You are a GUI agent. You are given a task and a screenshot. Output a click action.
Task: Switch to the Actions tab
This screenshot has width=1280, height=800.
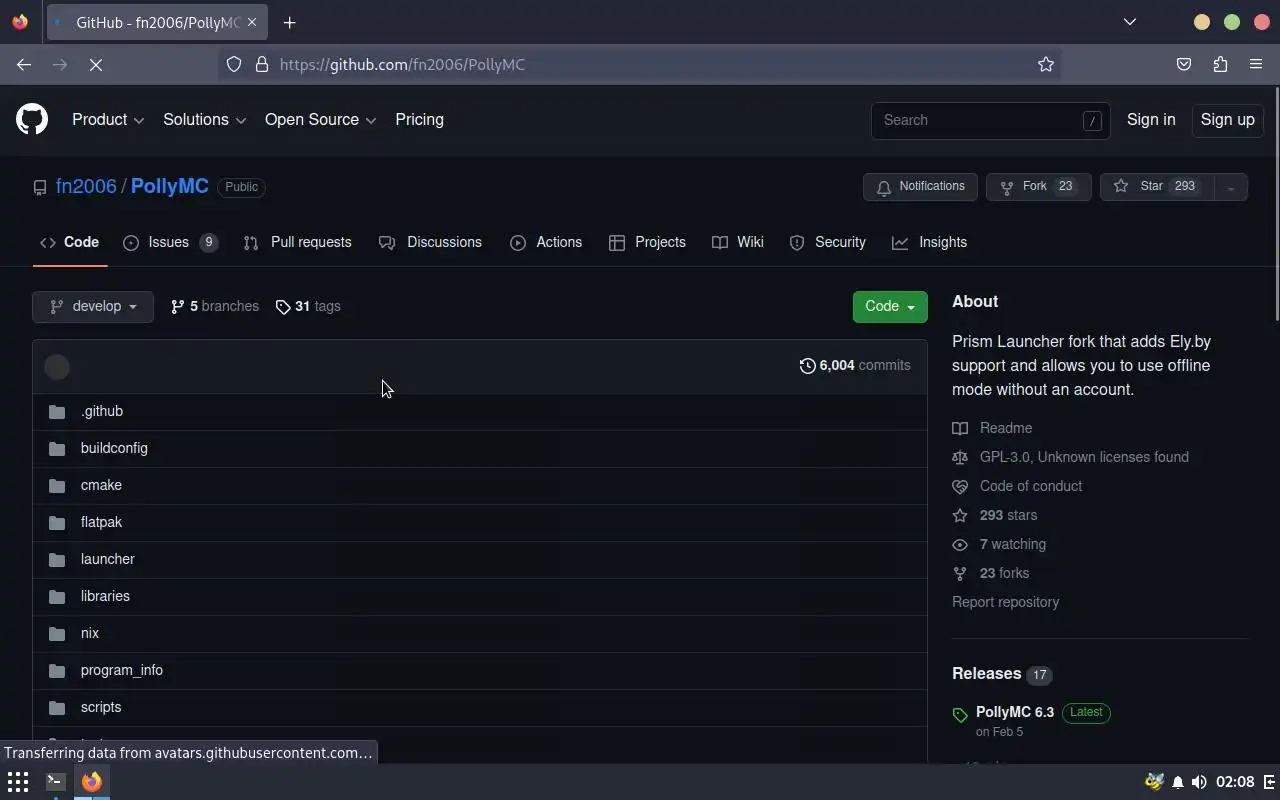click(x=545, y=243)
